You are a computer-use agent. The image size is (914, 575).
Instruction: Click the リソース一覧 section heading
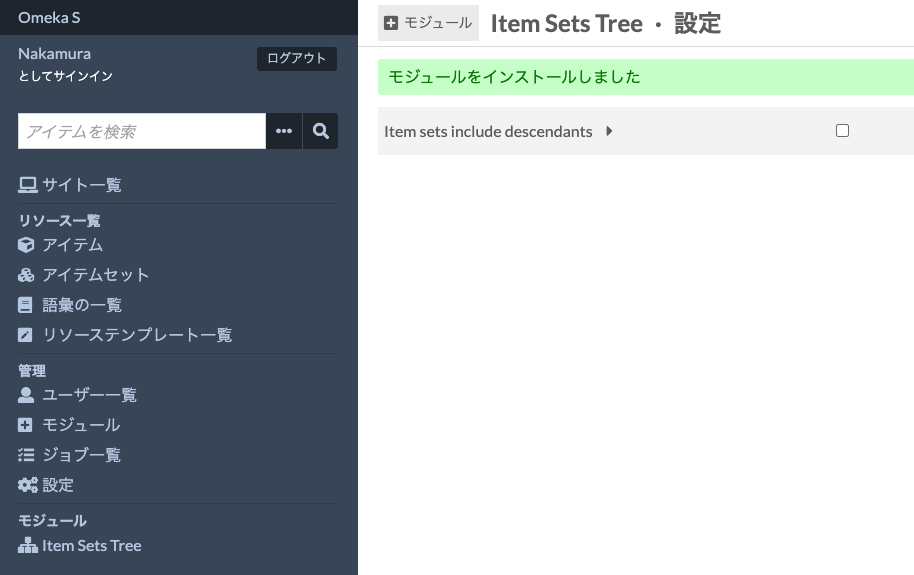59,220
